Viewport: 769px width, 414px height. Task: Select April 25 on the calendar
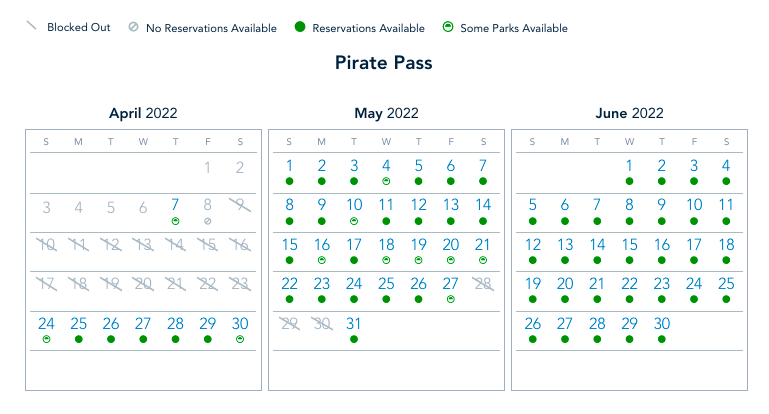click(x=79, y=324)
